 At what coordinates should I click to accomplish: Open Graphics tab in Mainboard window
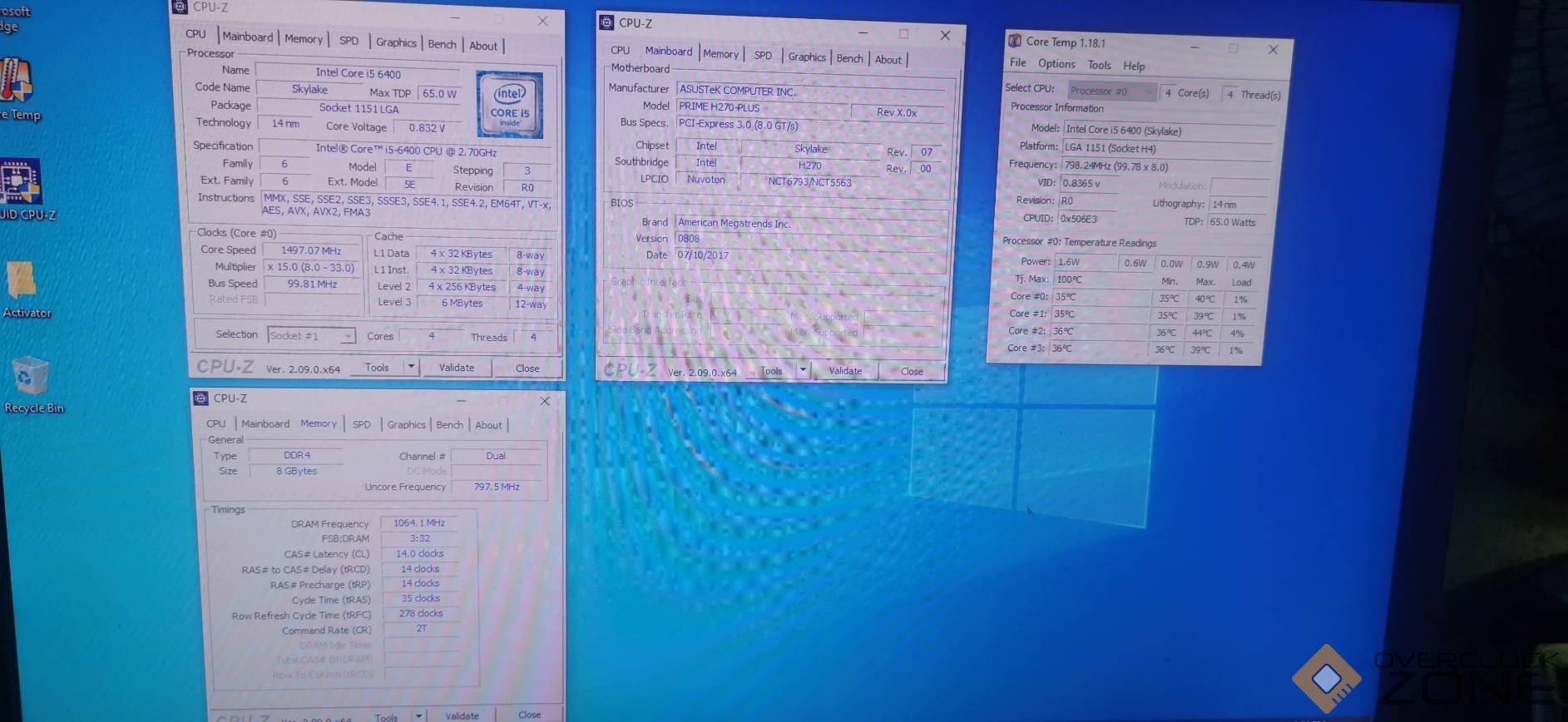807,57
